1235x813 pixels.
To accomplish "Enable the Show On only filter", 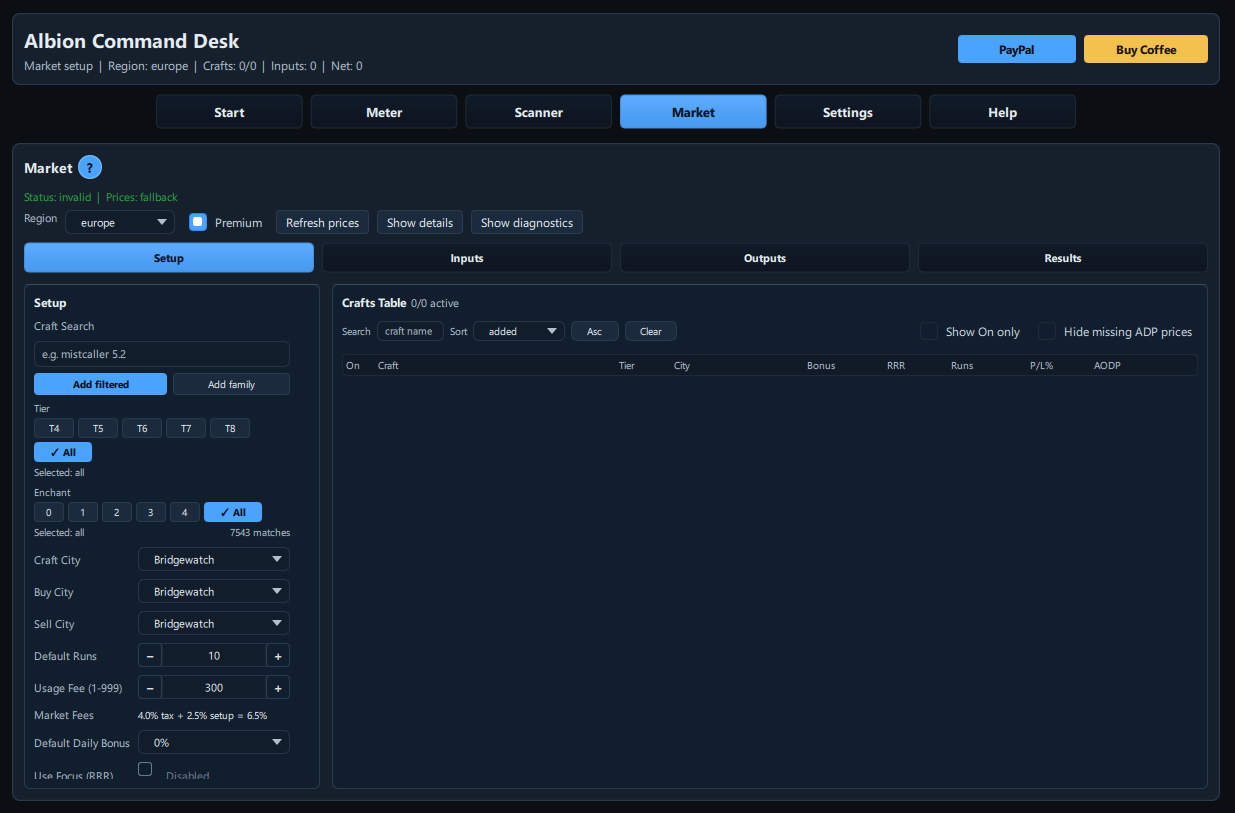I will (x=928, y=331).
